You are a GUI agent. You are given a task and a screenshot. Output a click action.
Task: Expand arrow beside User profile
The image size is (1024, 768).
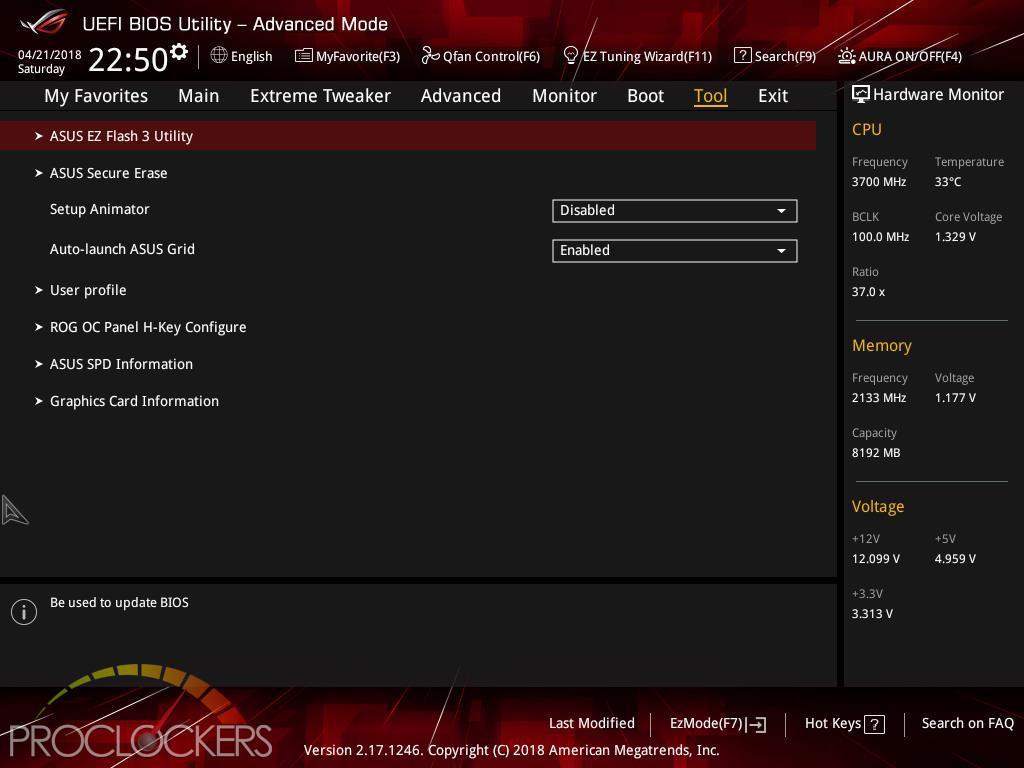39,290
